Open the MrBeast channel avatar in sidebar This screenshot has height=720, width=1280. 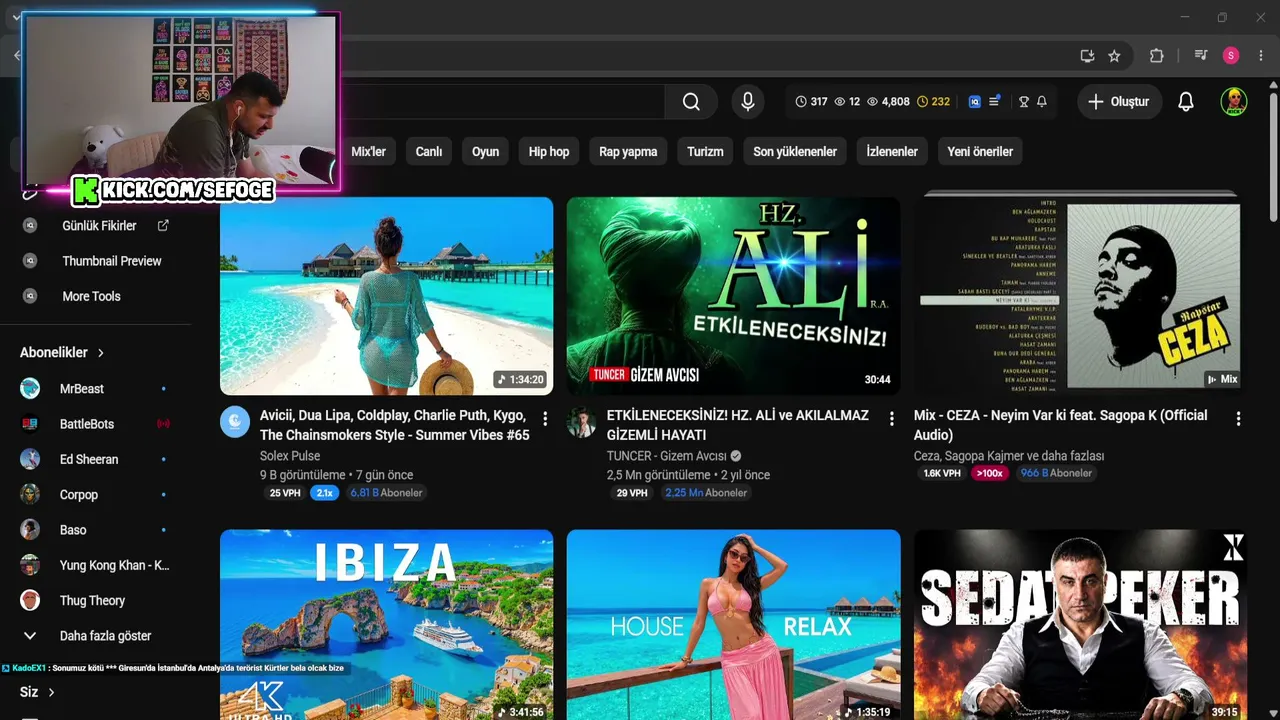(30, 388)
